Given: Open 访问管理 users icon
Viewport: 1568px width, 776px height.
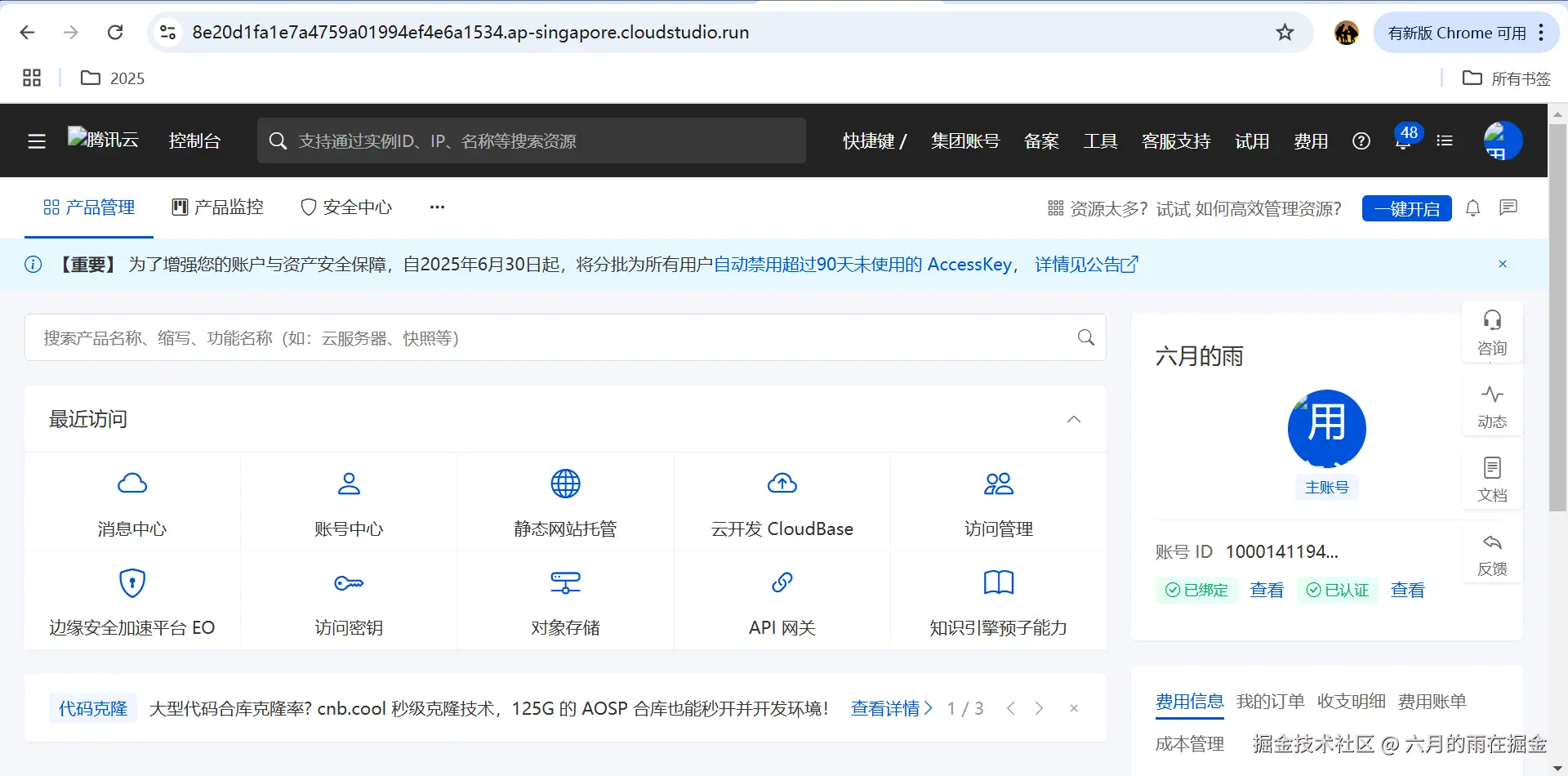Looking at the screenshot, I should click(999, 484).
